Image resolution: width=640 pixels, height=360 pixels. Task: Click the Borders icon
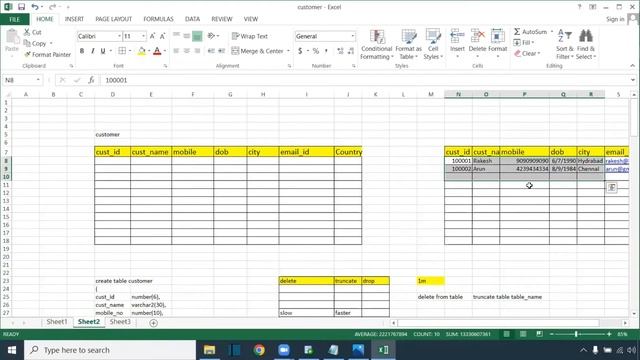click(122, 51)
